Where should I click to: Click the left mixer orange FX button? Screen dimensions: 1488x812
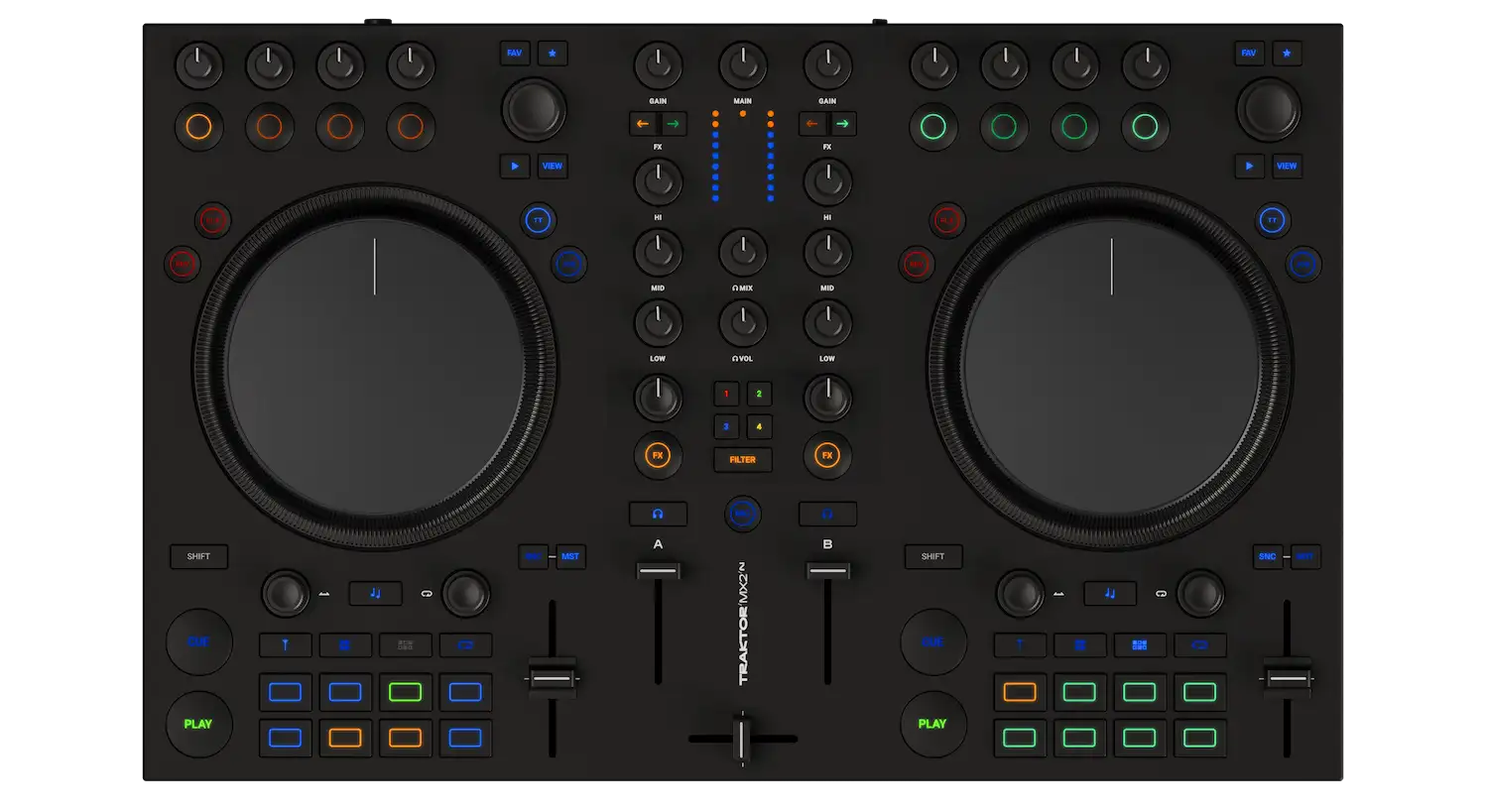pyautogui.click(x=658, y=455)
